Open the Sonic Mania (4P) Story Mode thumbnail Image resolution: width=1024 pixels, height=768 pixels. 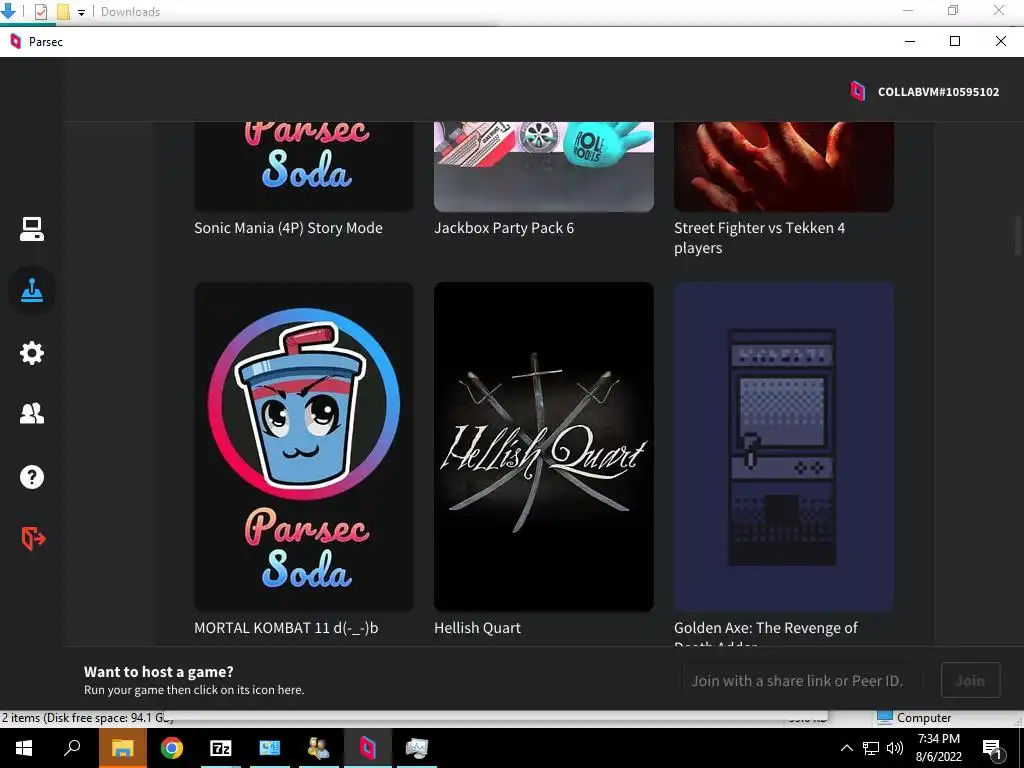[x=304, y=167]
